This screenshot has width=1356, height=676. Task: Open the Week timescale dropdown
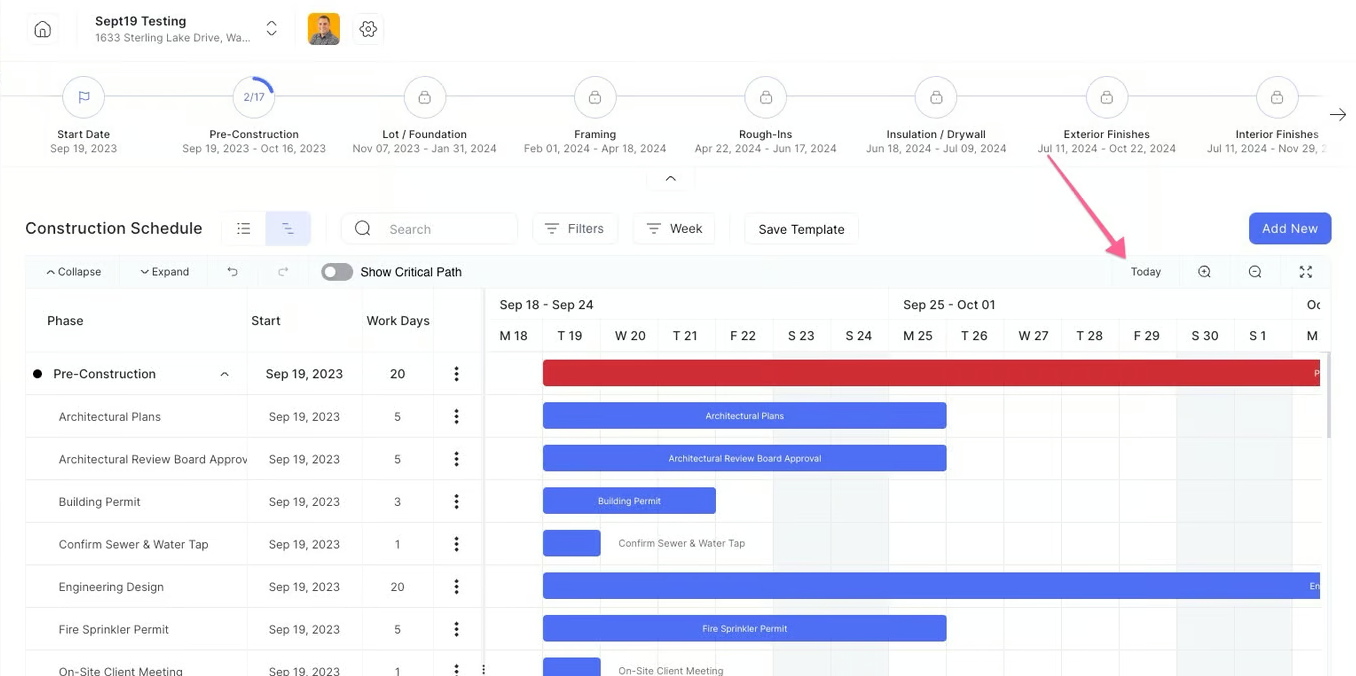(674, 229)
